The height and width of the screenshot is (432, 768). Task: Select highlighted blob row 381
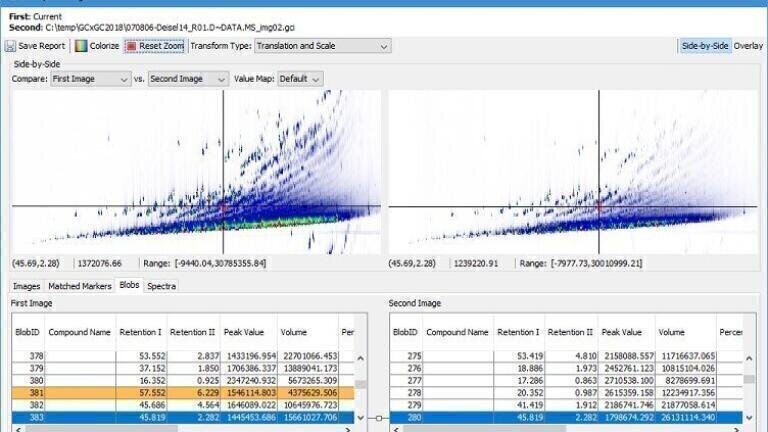coord(183,392)
